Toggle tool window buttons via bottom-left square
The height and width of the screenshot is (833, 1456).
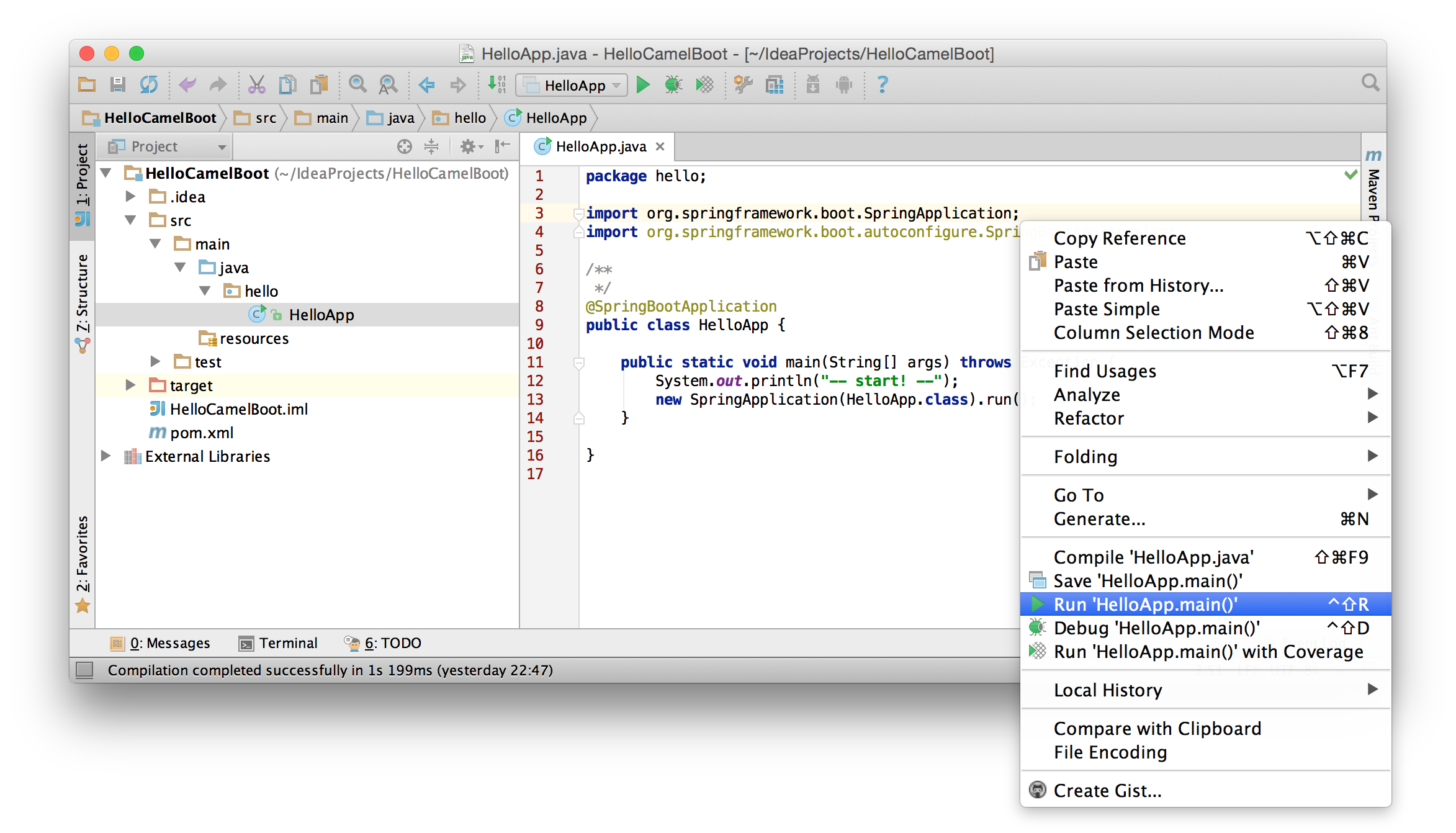tap(84, 670)
